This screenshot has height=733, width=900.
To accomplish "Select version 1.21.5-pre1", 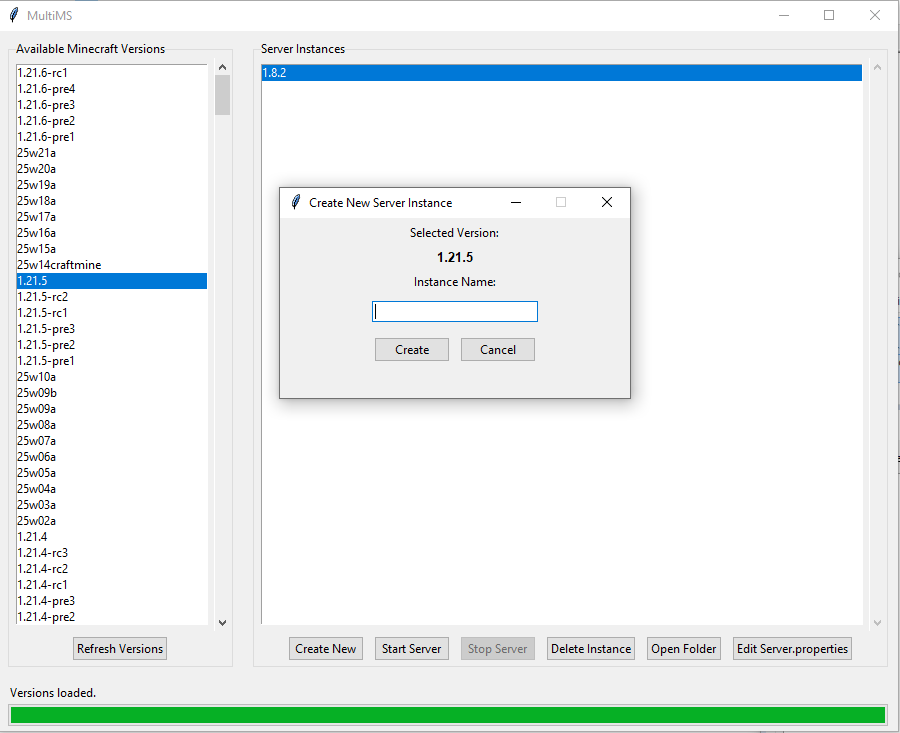I will coord(111,361).
